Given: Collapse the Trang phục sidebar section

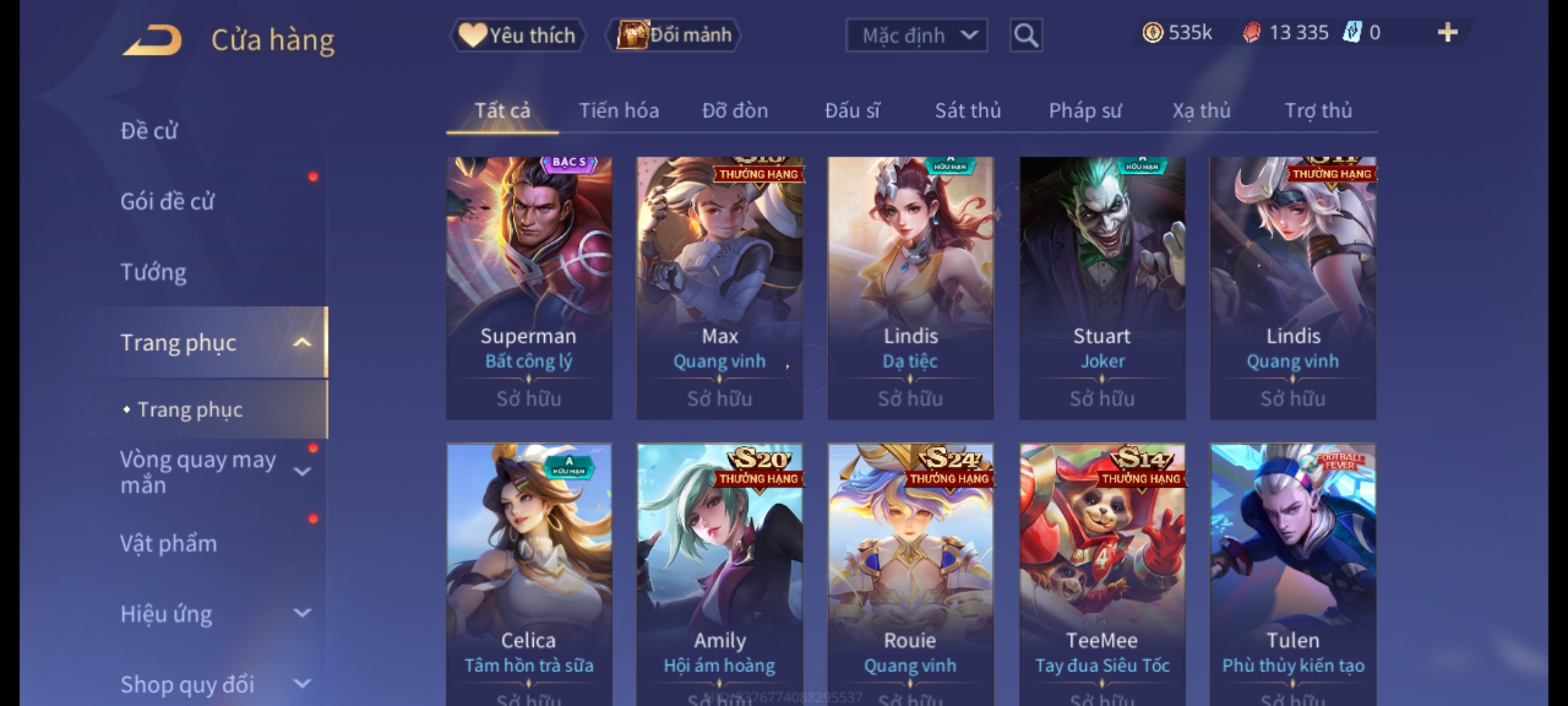Looking at the screenshot, I should tap(302, 343).
